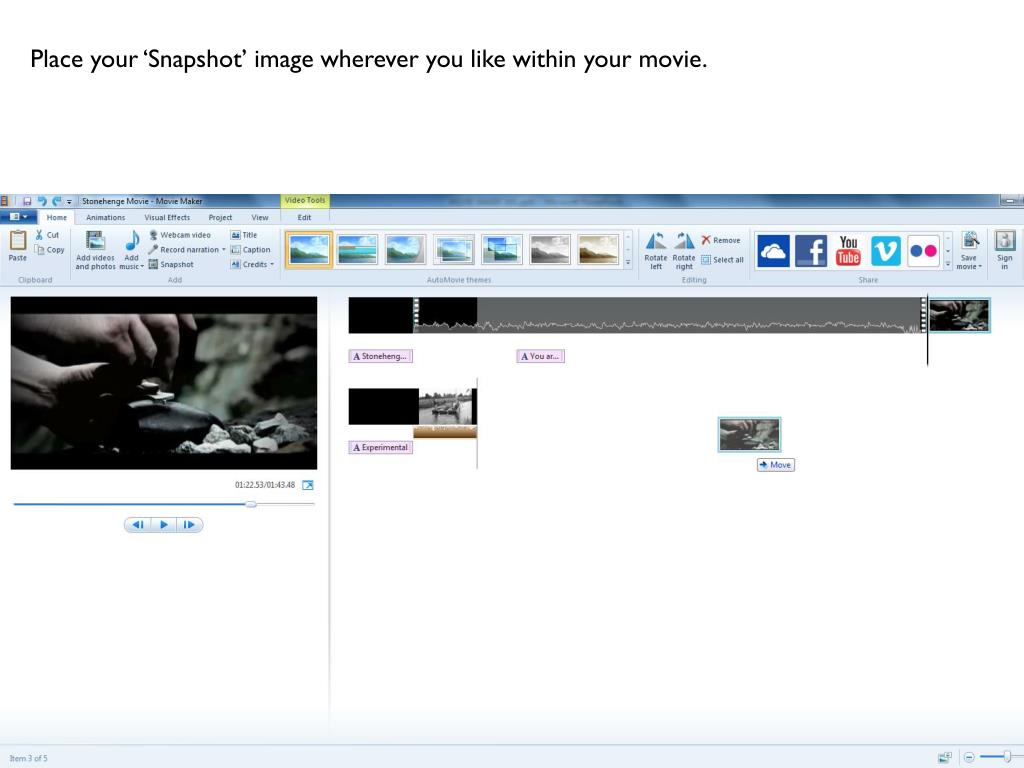View preview in full screen
Screen dimensions: 1024x768
point(308,485)
